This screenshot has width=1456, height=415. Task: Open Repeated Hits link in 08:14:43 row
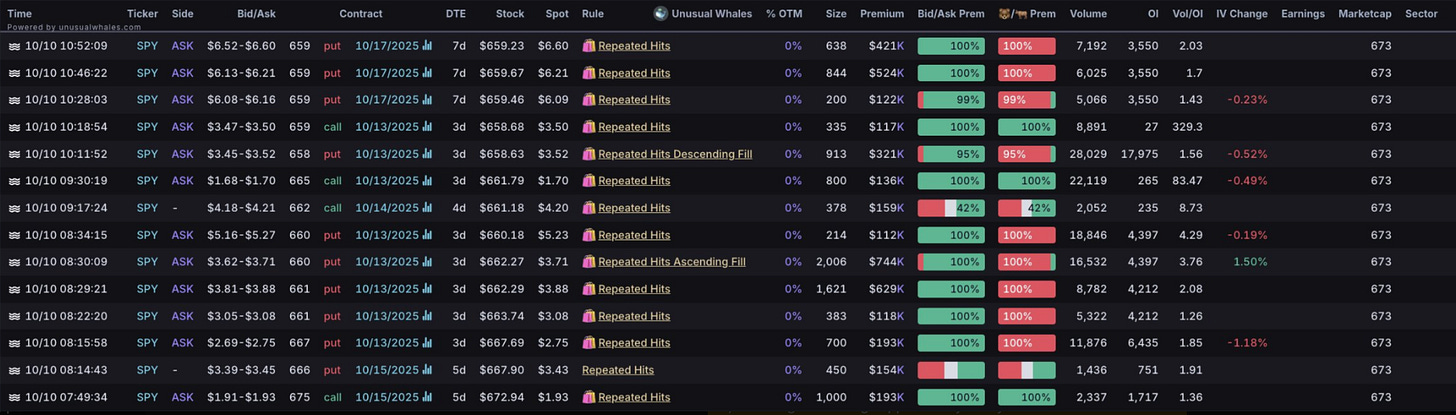click(618, 370)
